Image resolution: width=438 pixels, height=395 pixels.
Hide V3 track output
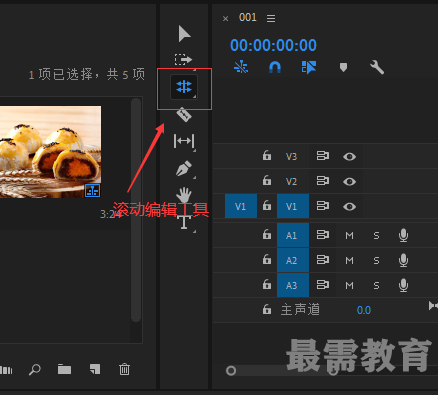point(349,156)
